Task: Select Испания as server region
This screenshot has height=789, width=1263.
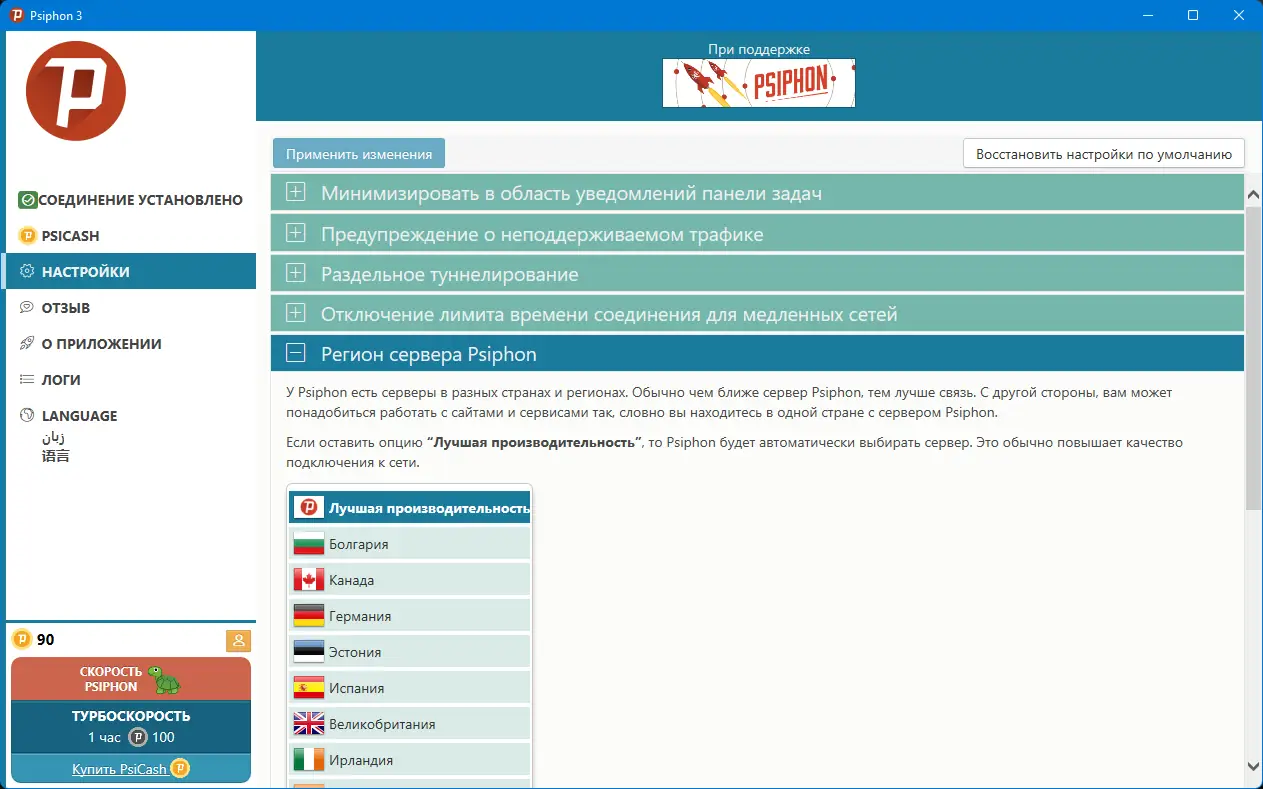Action: pyautogui.click(x=410, y=688)
